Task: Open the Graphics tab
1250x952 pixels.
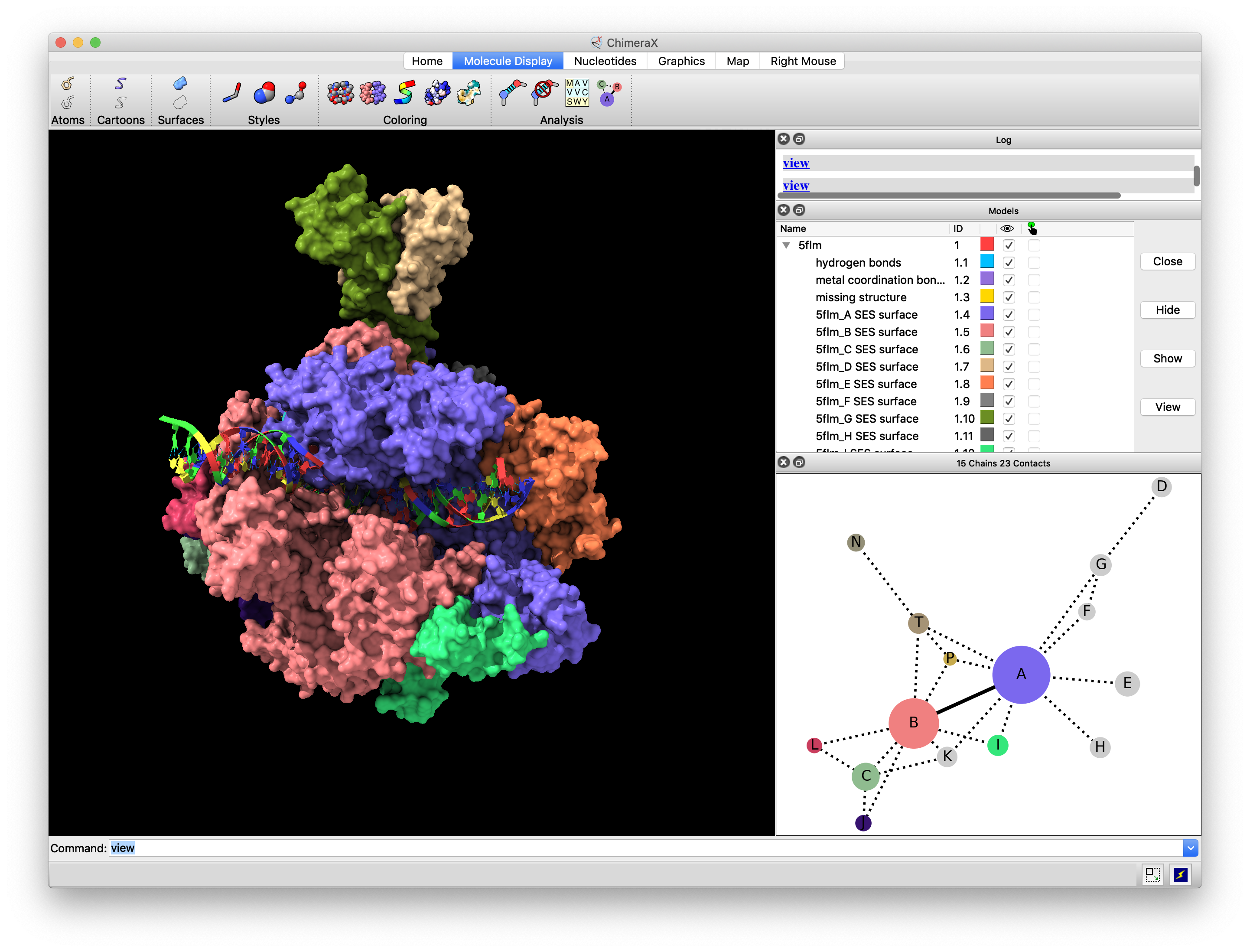Action: tap(681, 61)
